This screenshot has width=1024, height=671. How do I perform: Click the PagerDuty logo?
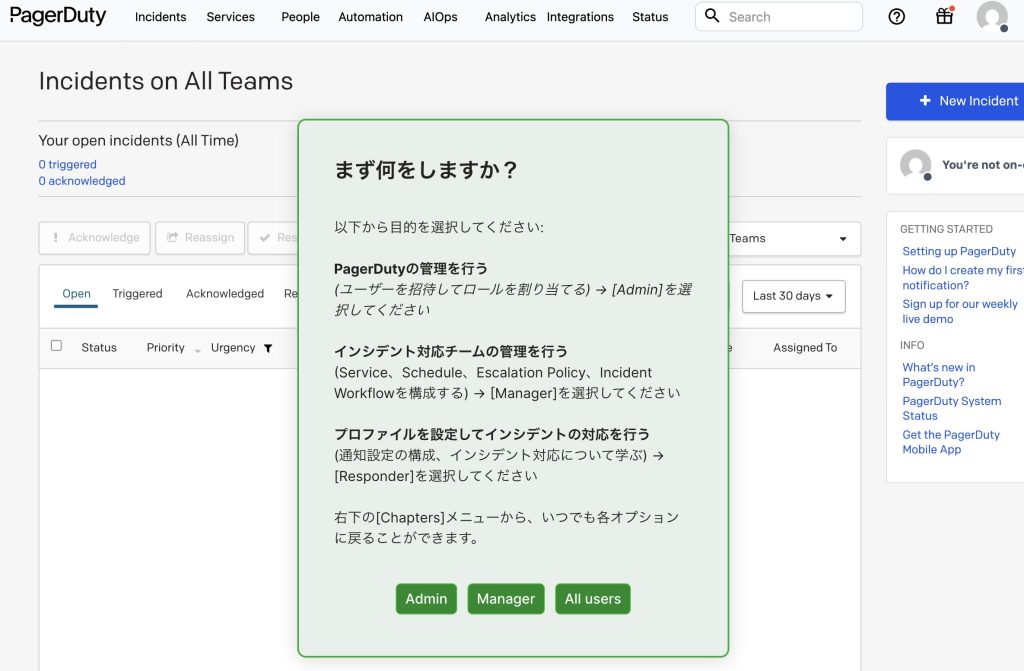tap(57, 16)
